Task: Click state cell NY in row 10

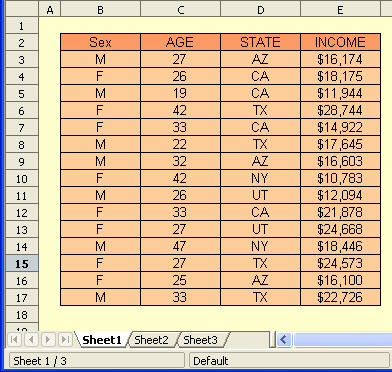Action: 260,178
